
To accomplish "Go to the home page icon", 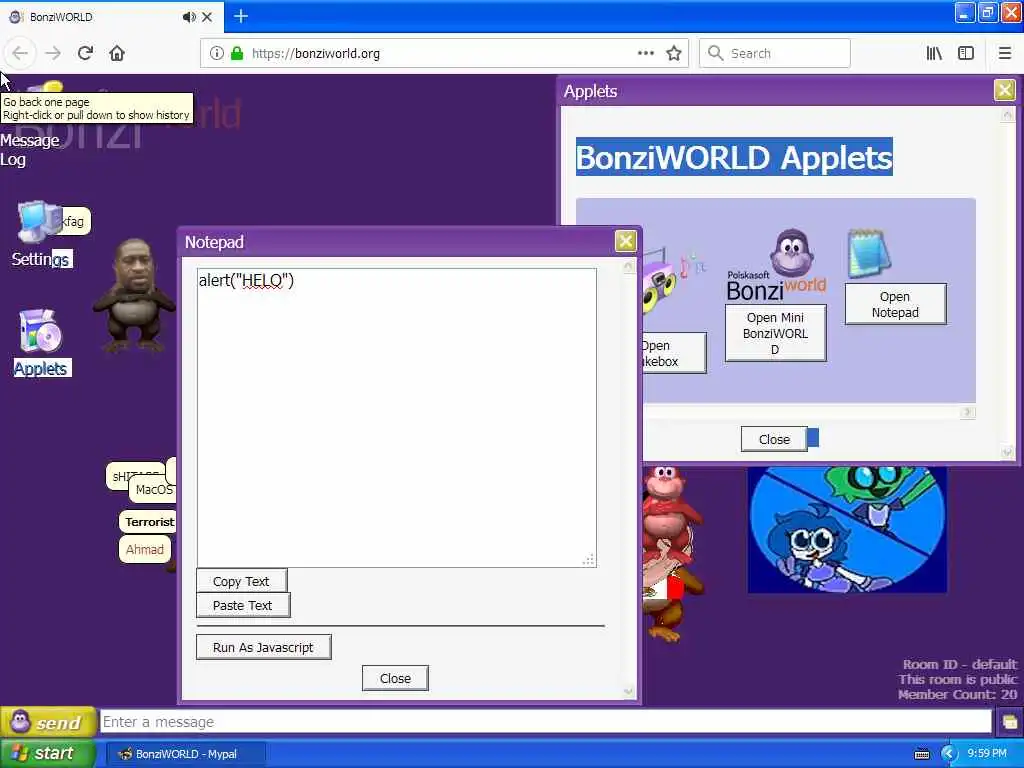I will point(117,53).
